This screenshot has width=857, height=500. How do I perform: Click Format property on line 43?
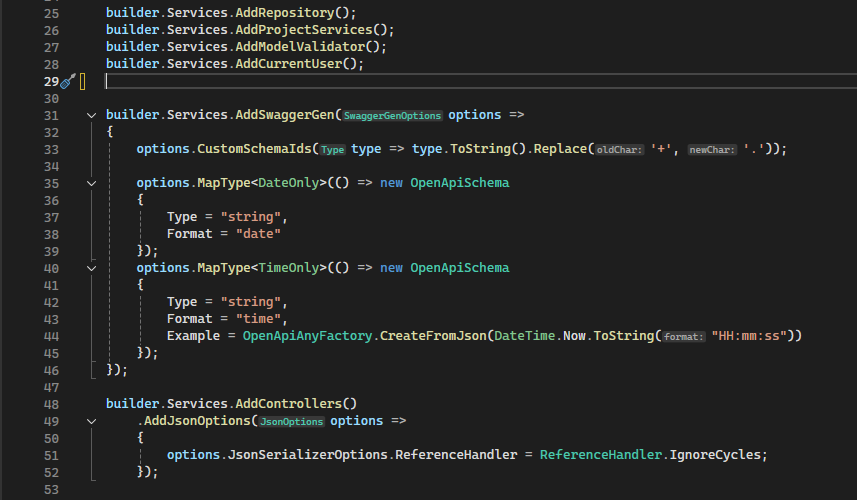[190, 319]
